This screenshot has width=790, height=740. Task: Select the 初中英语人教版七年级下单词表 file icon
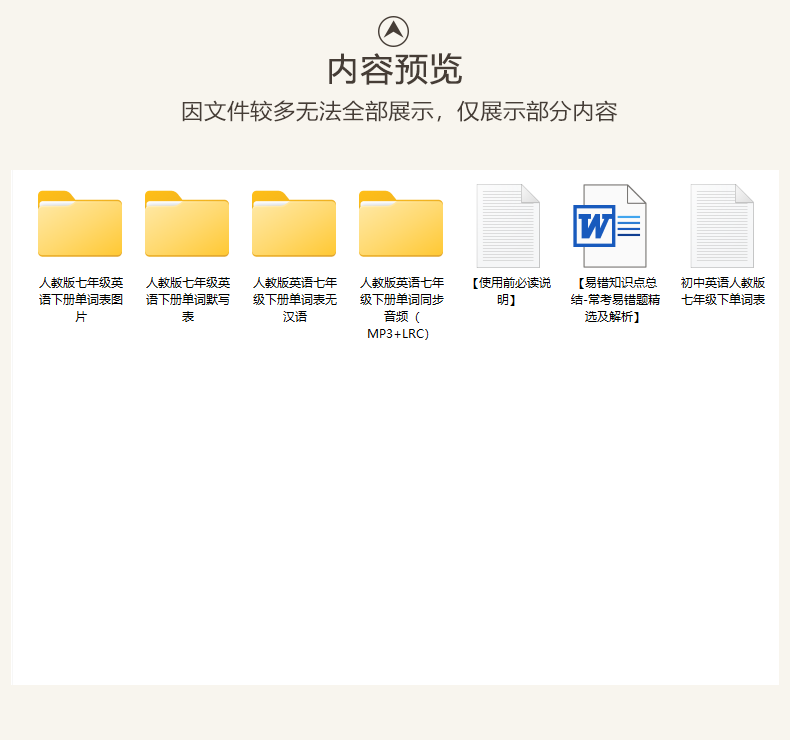(722, 226)
